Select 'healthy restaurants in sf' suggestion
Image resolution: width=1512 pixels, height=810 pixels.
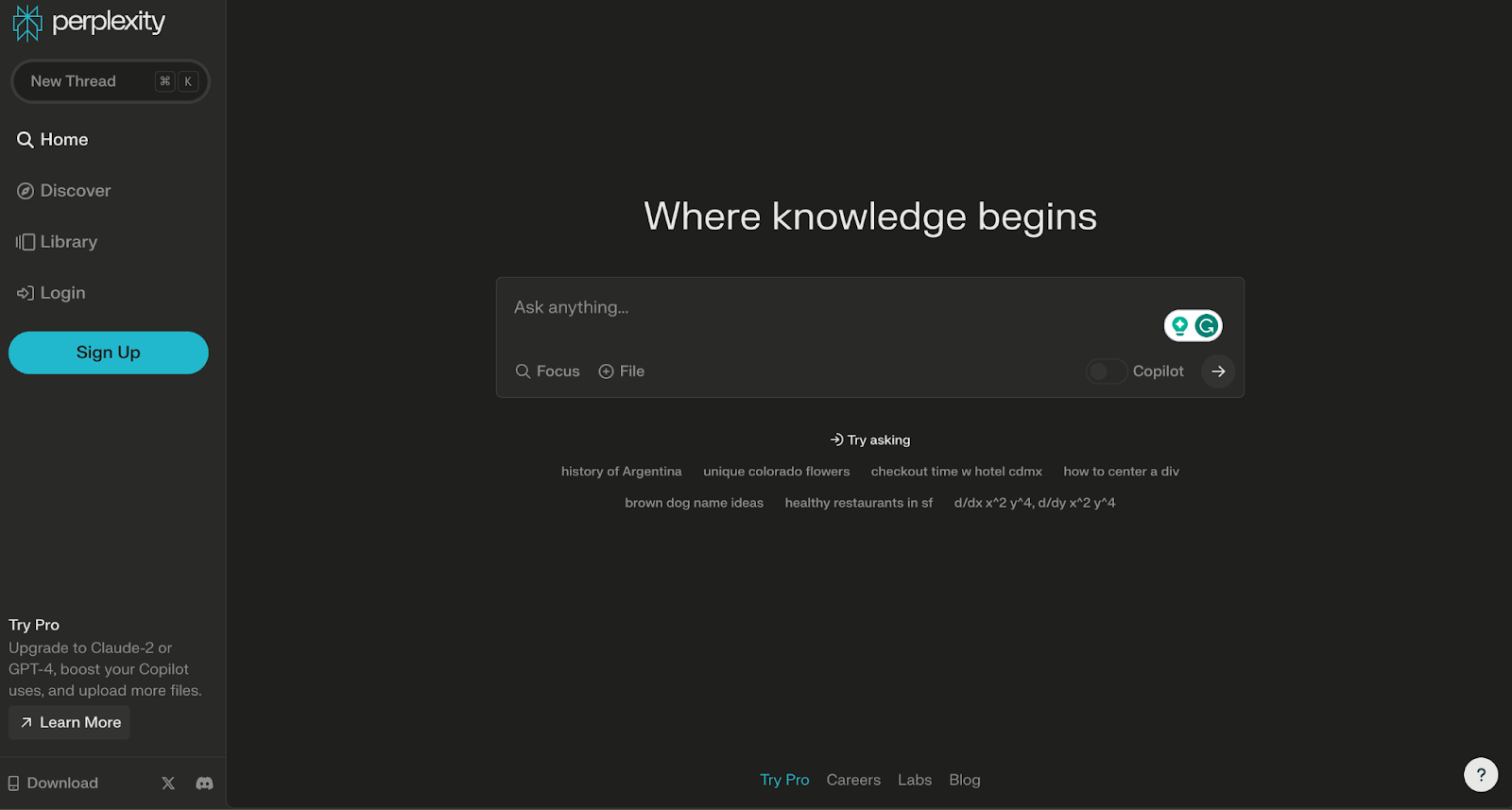(x=858, y=503)
